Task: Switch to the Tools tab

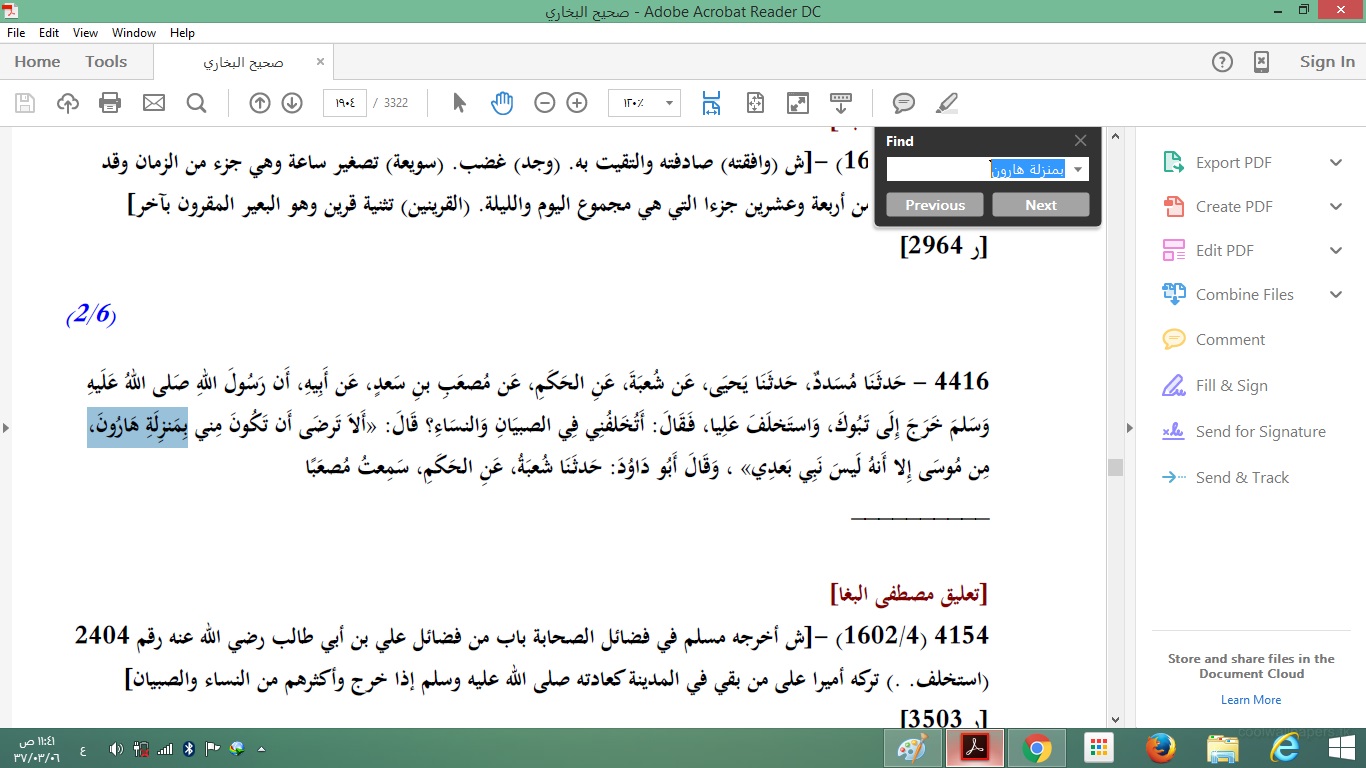Action: click(x=106, y=62)
